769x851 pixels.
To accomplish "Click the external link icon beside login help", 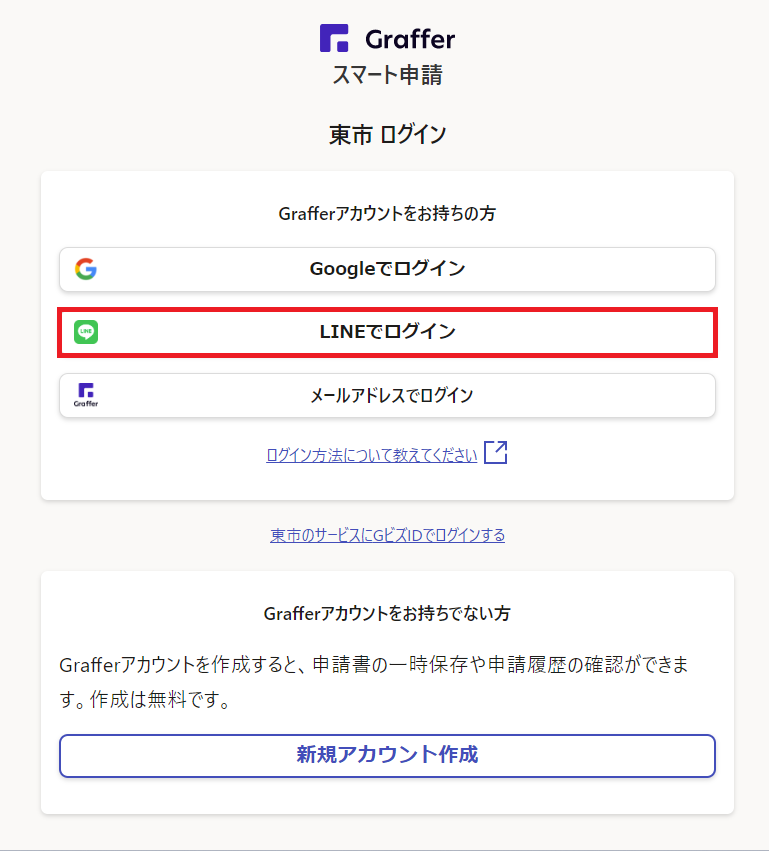I will pyautogui.click(x=496, y=453).
